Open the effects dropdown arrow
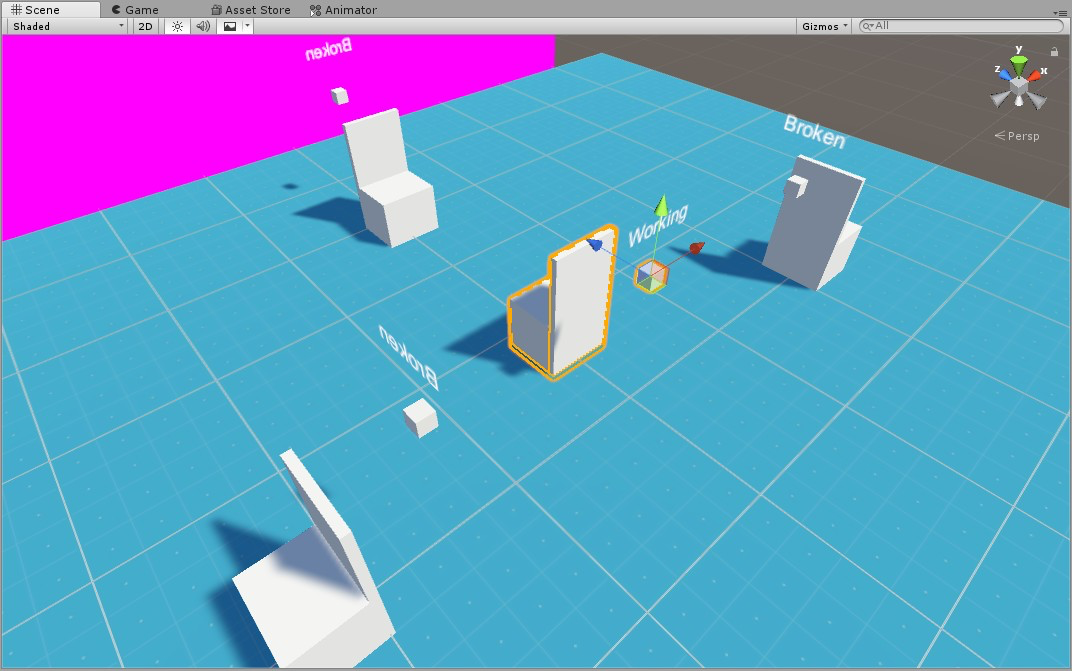 pyautogui.click(x=247, y=27)
